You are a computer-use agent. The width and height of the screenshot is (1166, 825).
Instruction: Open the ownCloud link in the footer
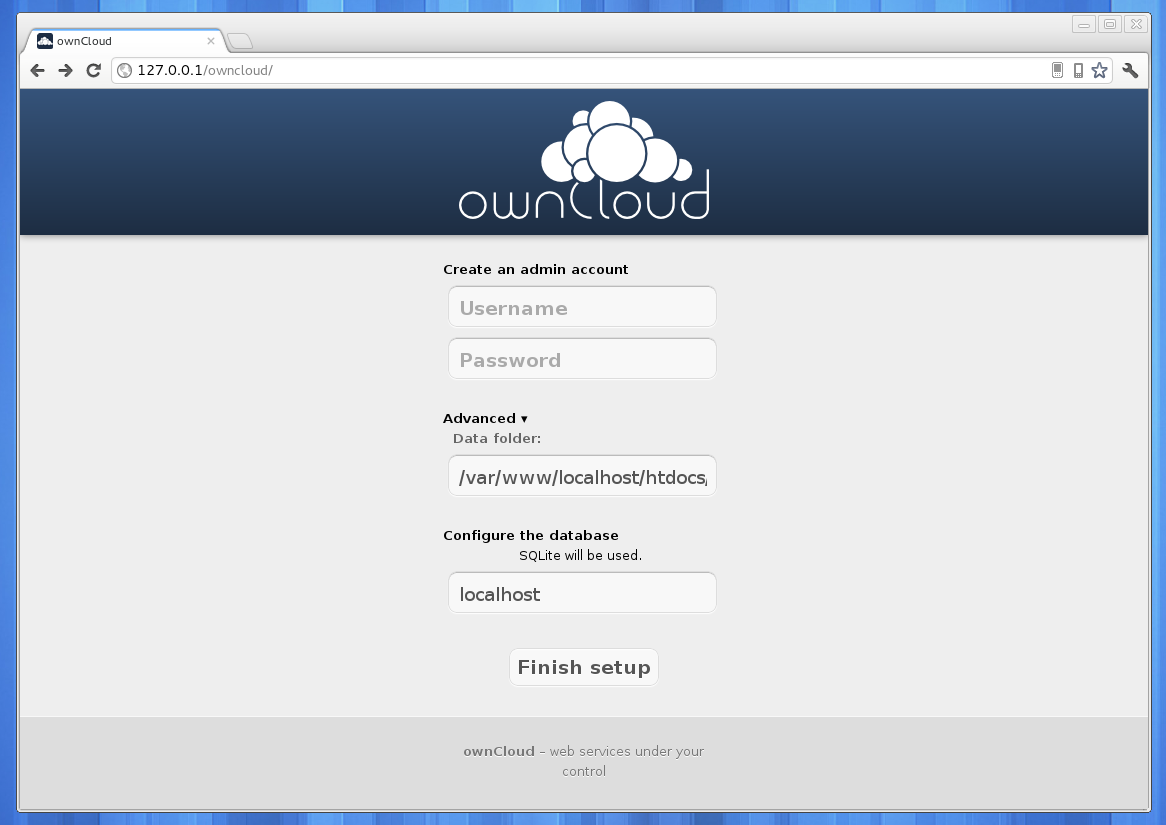point(499,751)
